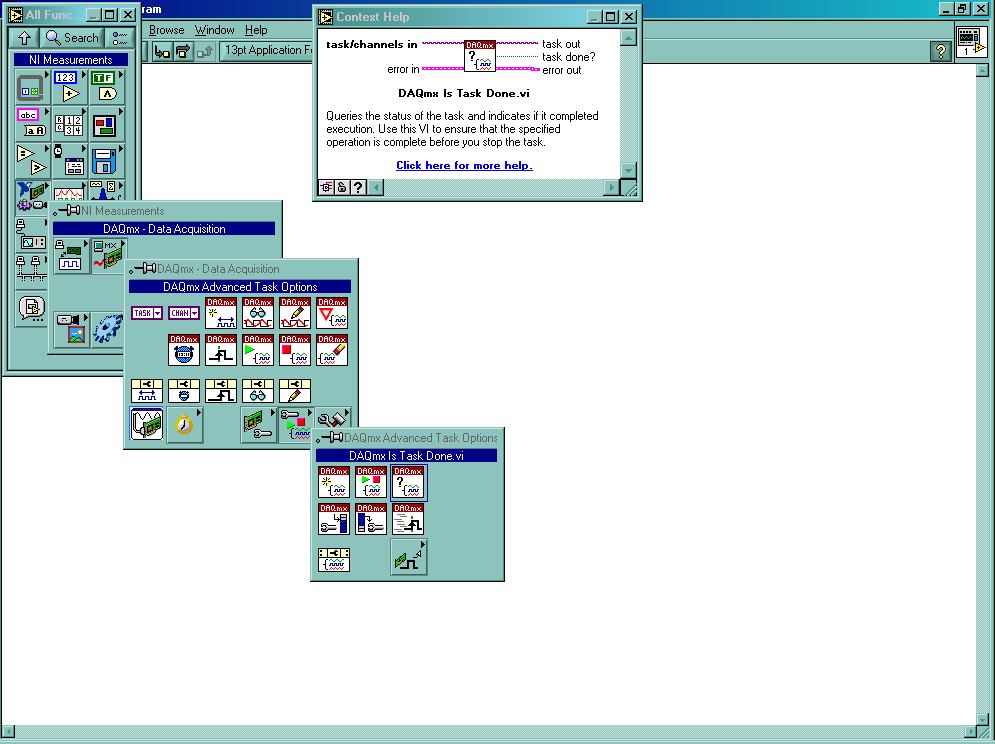Open the DAQmx - Data Acquisition subpalette icon
The image size is (995, 744).
tap(109, 256)
